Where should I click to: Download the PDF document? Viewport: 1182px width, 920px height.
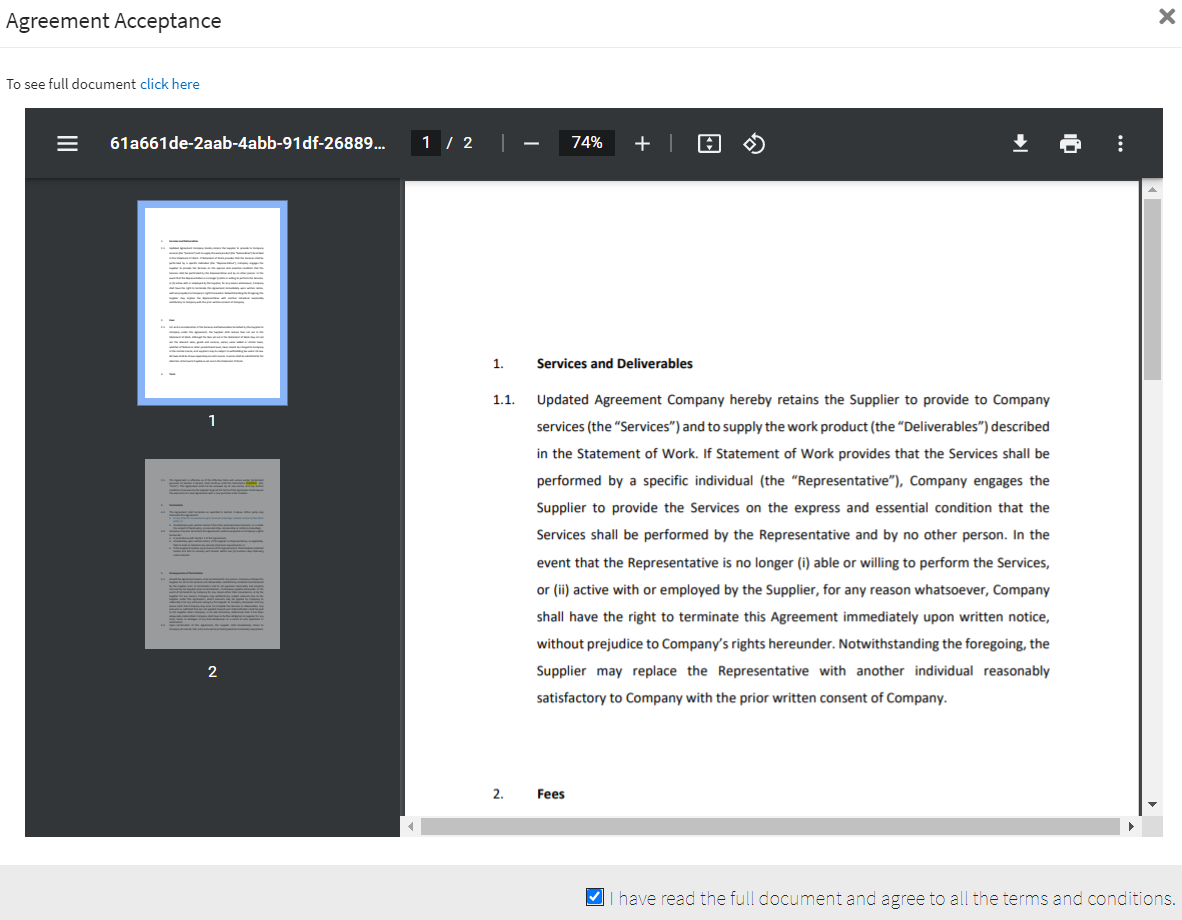(1020, 143)
